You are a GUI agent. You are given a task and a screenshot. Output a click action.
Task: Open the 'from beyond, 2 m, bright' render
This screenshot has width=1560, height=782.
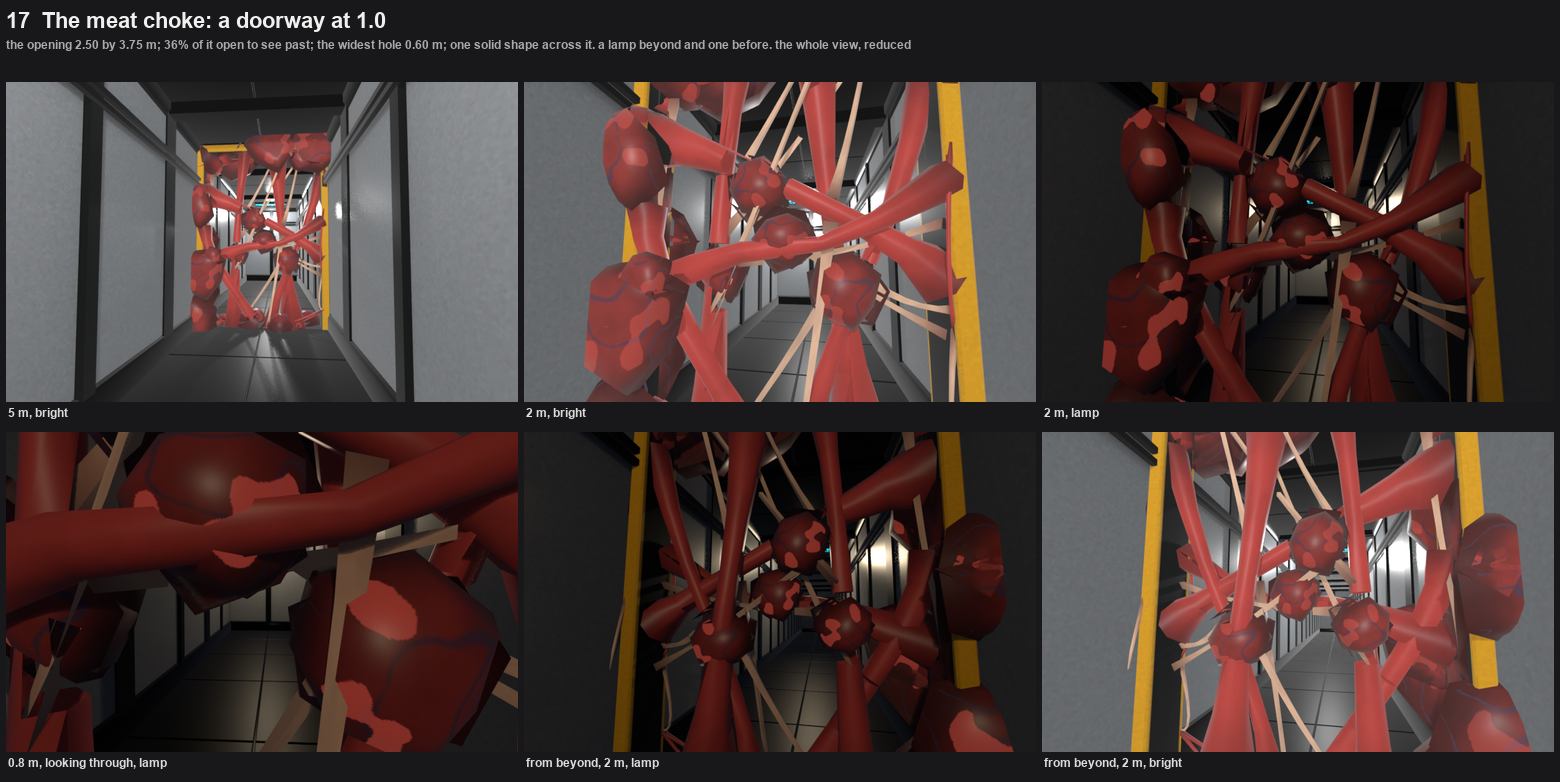[x=1298, y=592]
